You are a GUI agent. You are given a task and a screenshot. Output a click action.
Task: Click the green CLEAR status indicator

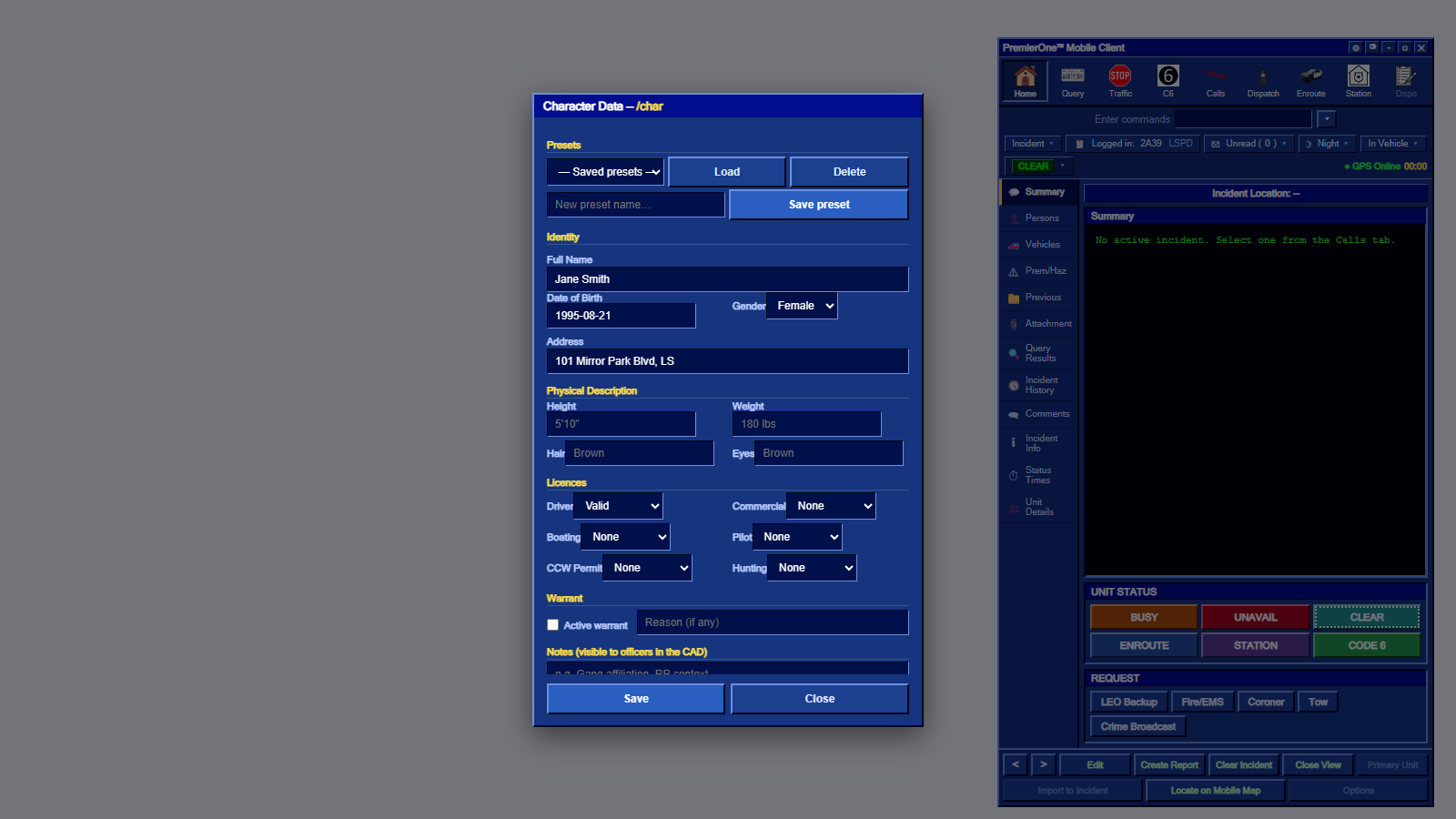click(x=1033, y=167)
